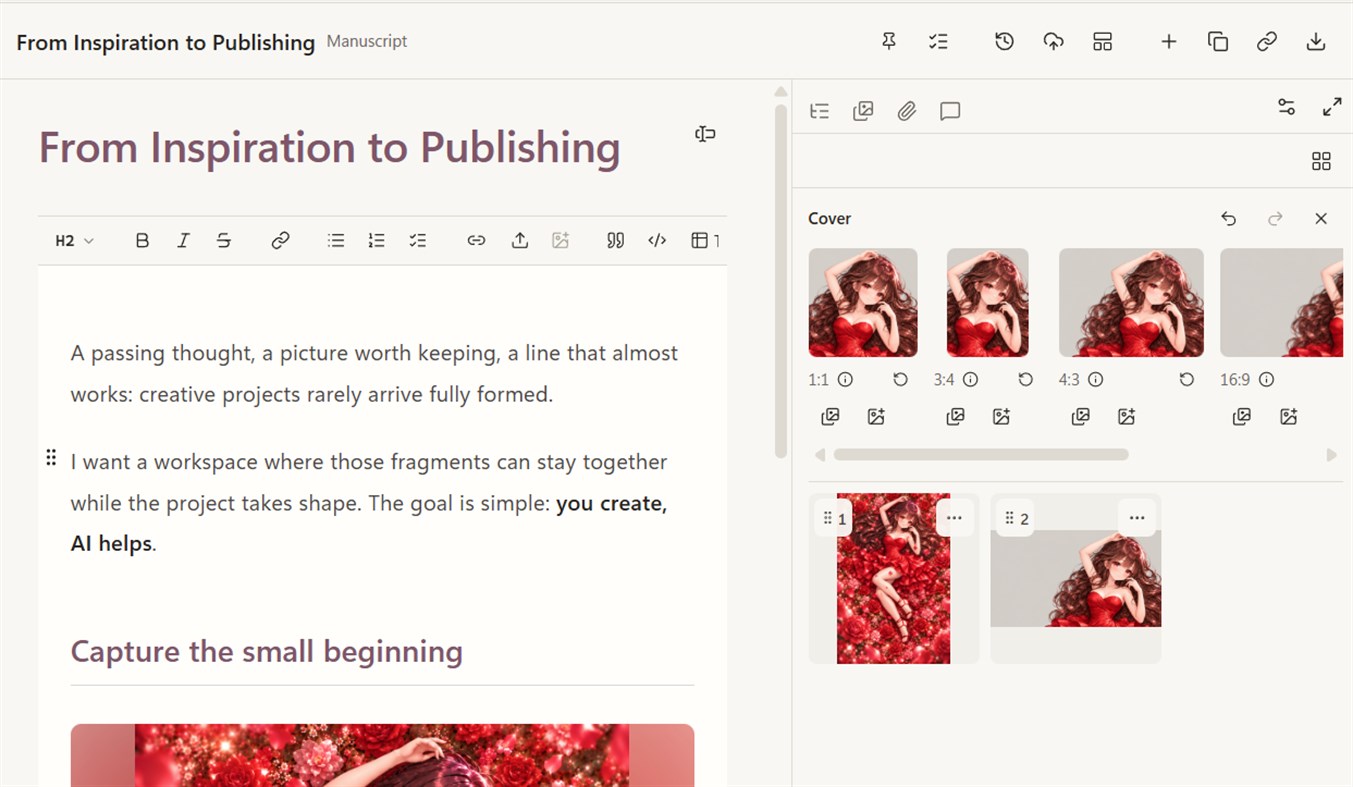Select the 1:1 cover thumbnail
The width and height of the screenshot is (1353, 787).
pos(863,302)
